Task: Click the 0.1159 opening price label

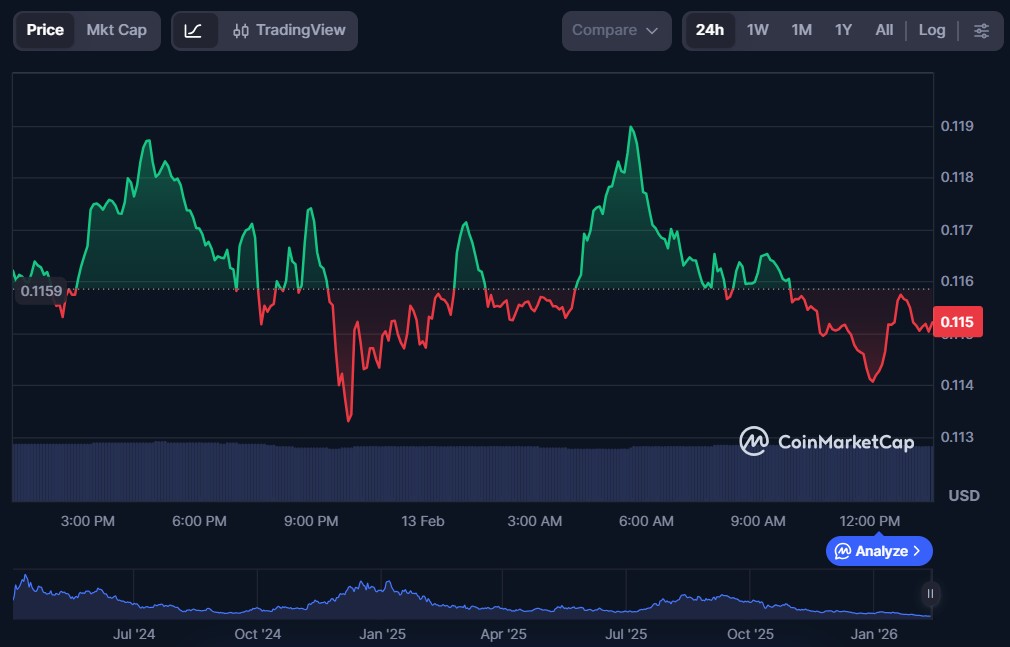Action: 40,292
